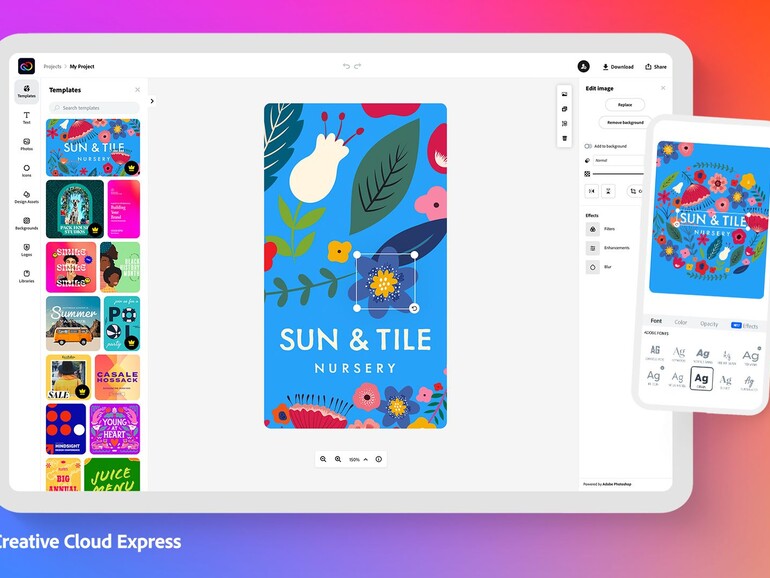
Task: Select the Smile Smile Smile template
Action: [x=71, y=267]
